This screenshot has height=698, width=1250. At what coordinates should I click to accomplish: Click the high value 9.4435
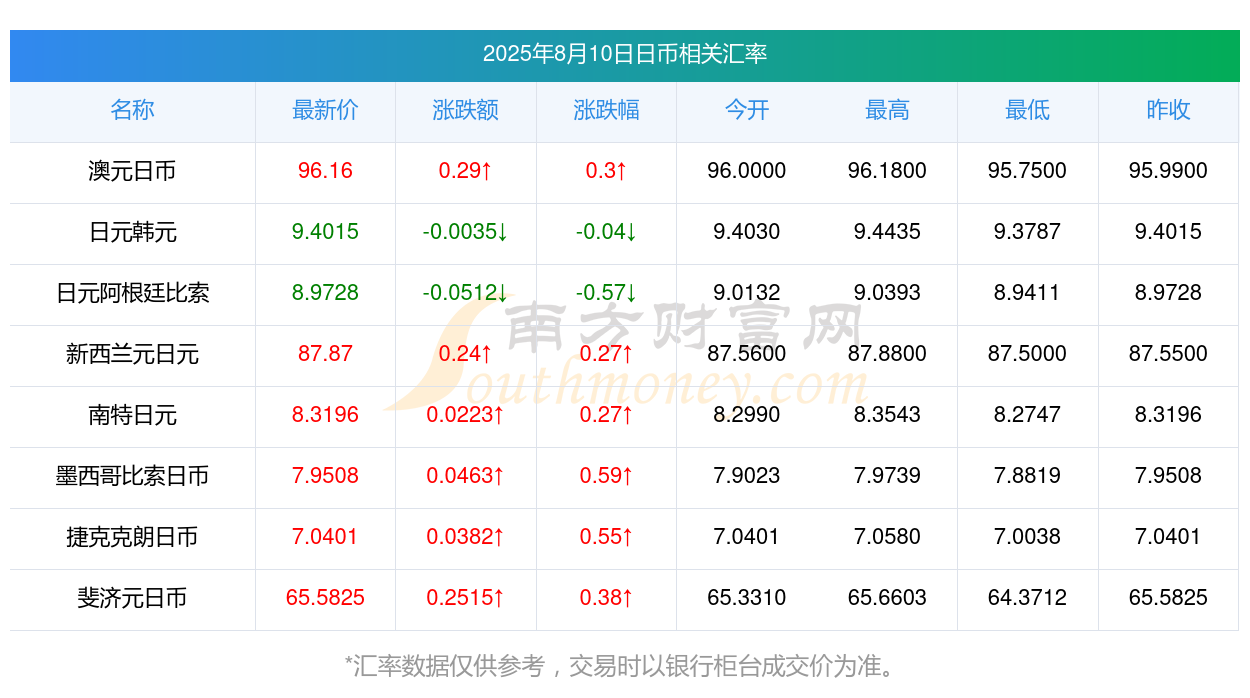tap(887, 232)
